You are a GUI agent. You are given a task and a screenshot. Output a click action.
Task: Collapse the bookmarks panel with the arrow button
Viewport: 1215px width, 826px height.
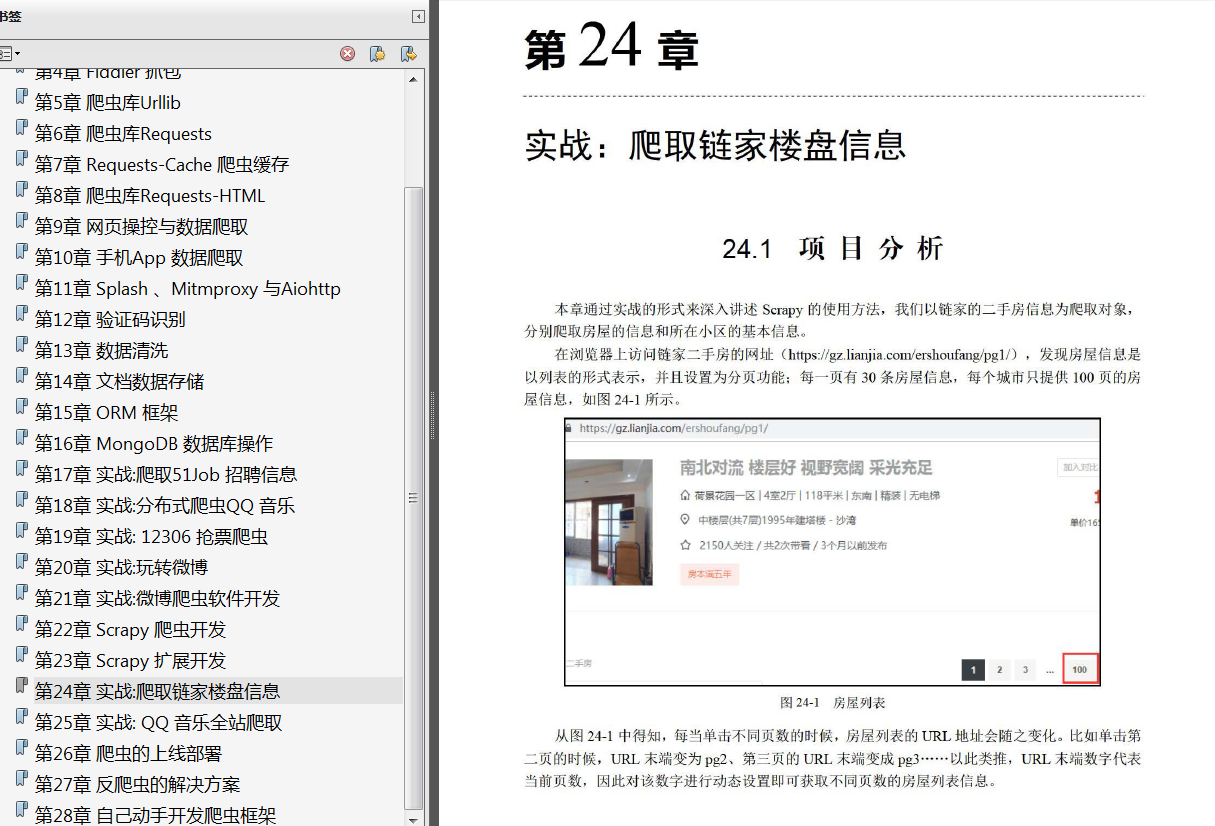point(417,17)
